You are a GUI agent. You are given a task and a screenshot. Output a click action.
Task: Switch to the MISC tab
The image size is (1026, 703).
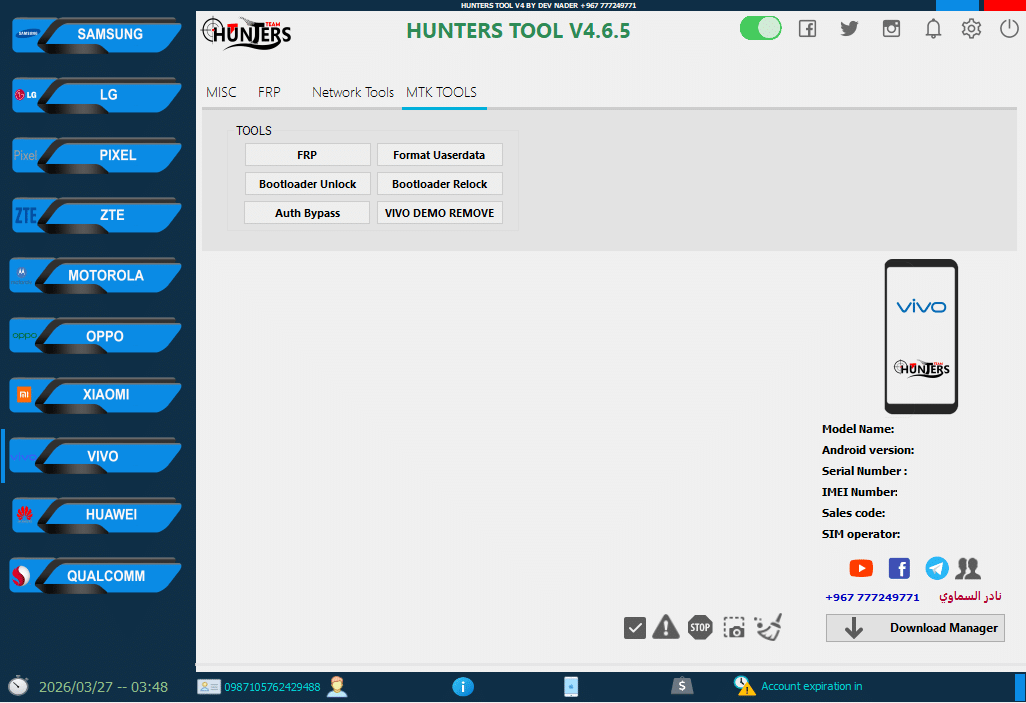(221, 92)
